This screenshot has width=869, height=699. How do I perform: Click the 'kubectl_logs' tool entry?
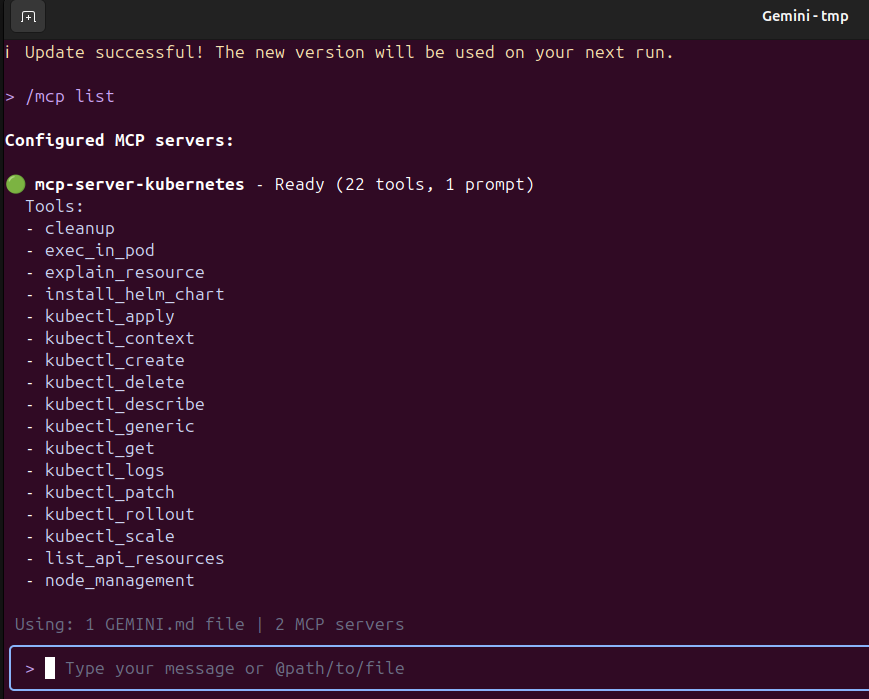click(x=104, y=470)
